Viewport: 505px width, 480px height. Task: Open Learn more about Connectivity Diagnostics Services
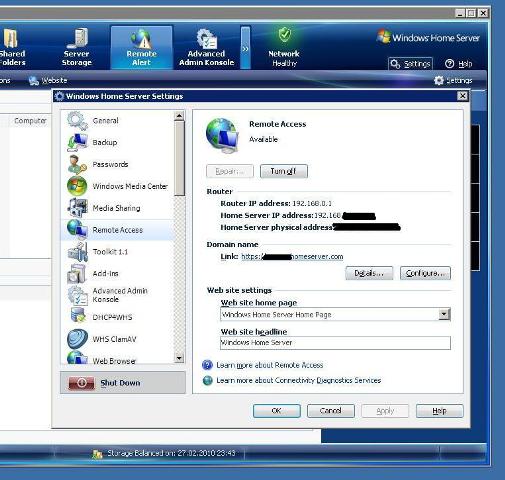(x=299, y=380)
